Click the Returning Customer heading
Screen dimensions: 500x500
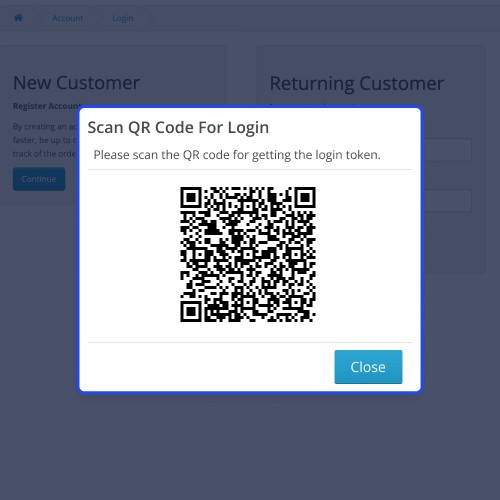[x=357, y=83]
